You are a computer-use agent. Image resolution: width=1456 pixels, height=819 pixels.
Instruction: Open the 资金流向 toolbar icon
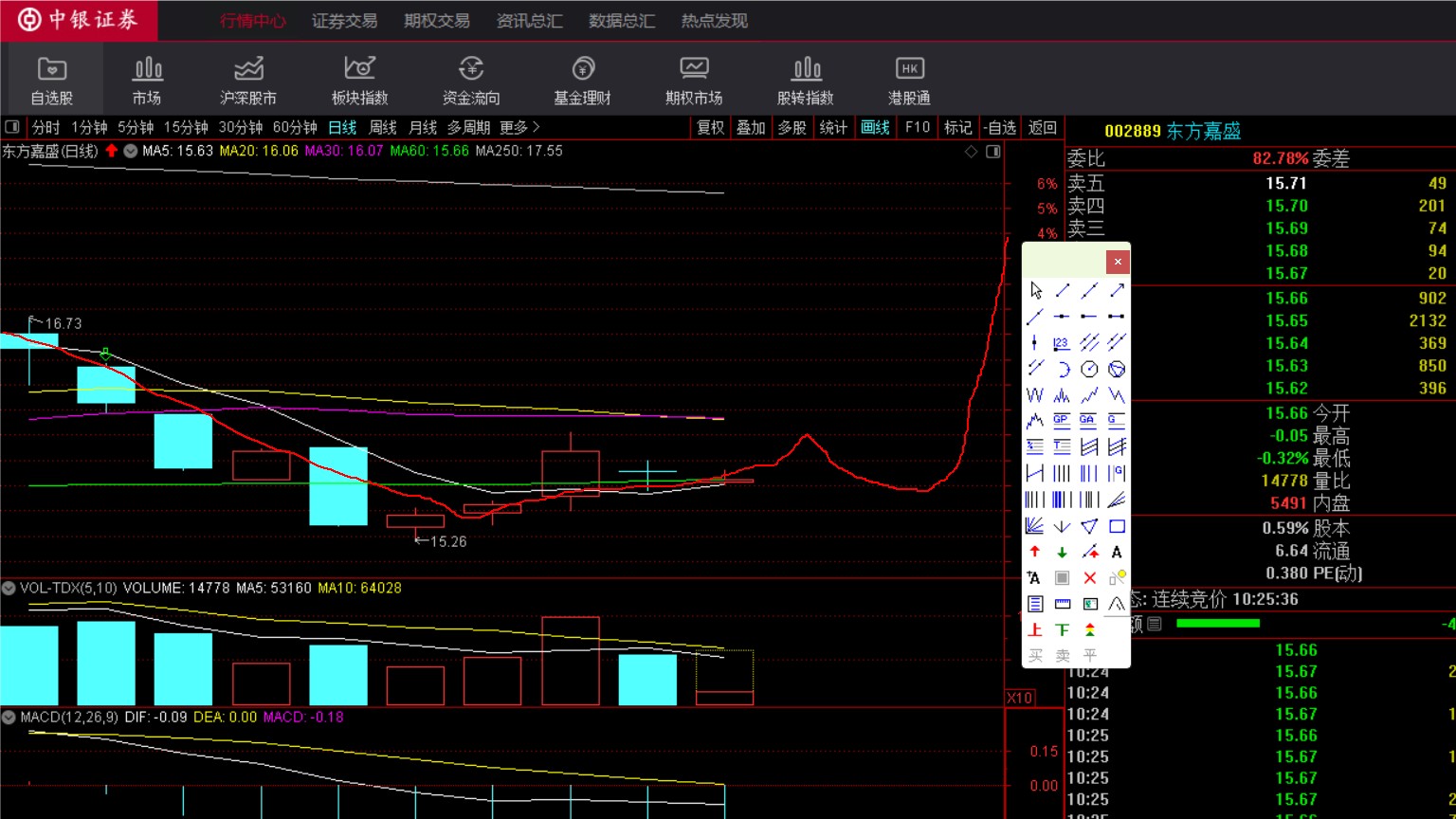click(x=471, y=80)
